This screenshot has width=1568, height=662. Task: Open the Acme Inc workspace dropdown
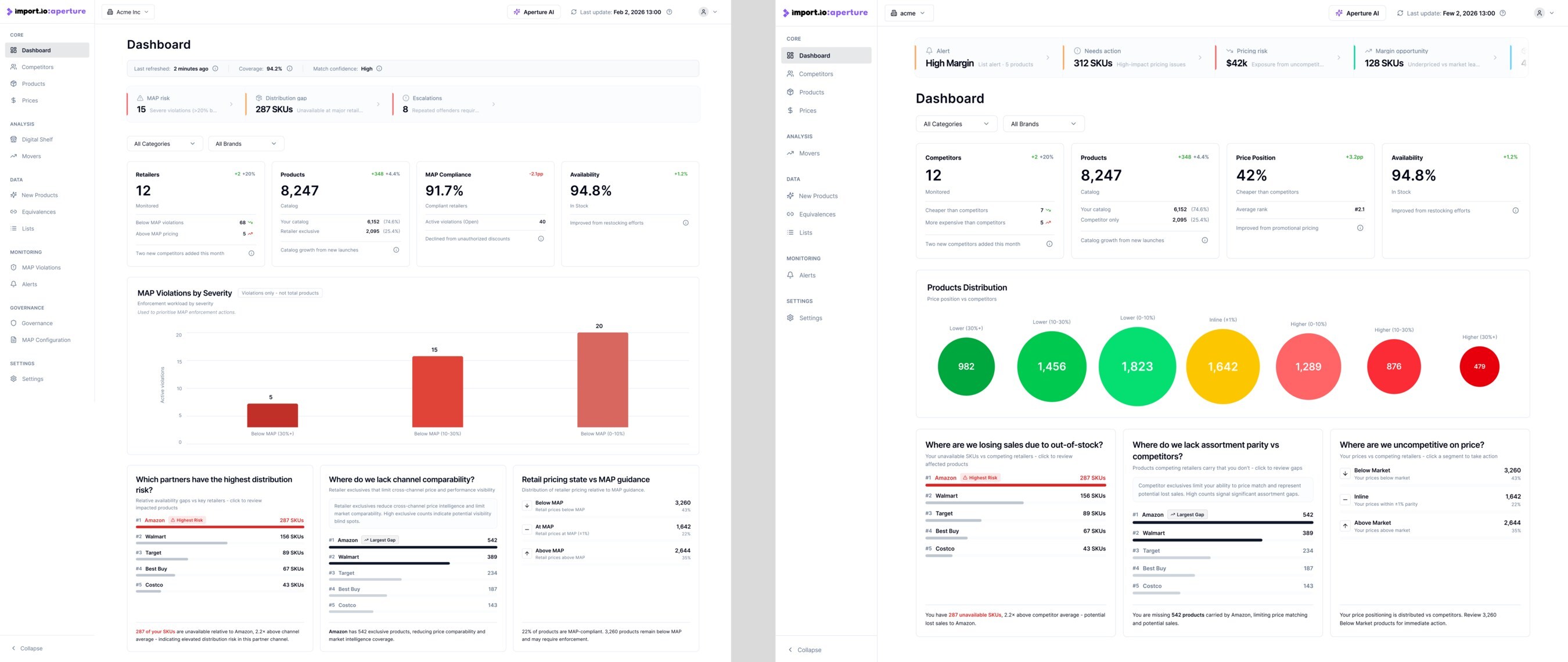coord(128,12)
